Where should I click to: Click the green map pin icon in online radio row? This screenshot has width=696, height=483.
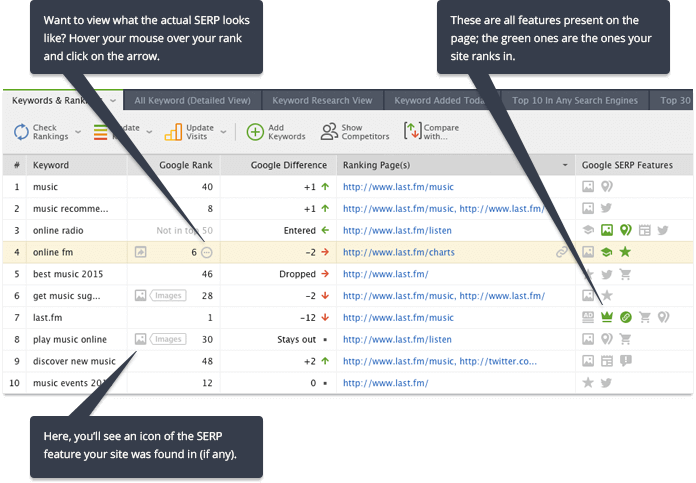coord(625,230)
